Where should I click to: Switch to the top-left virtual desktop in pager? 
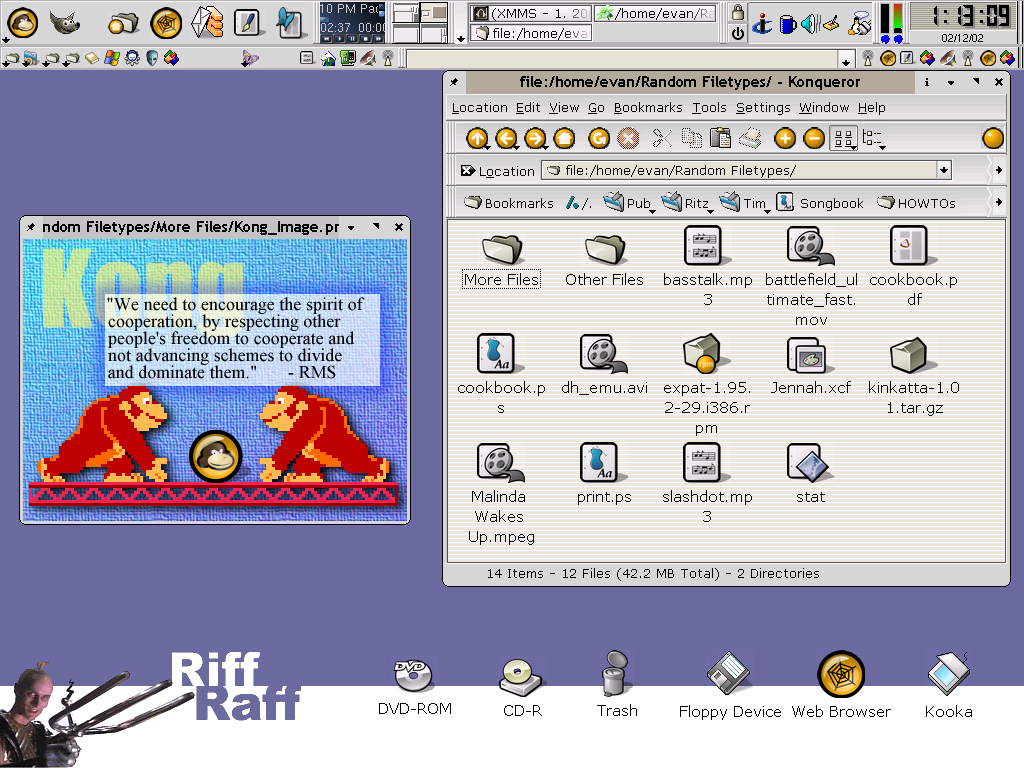click(x=406, y=12)
